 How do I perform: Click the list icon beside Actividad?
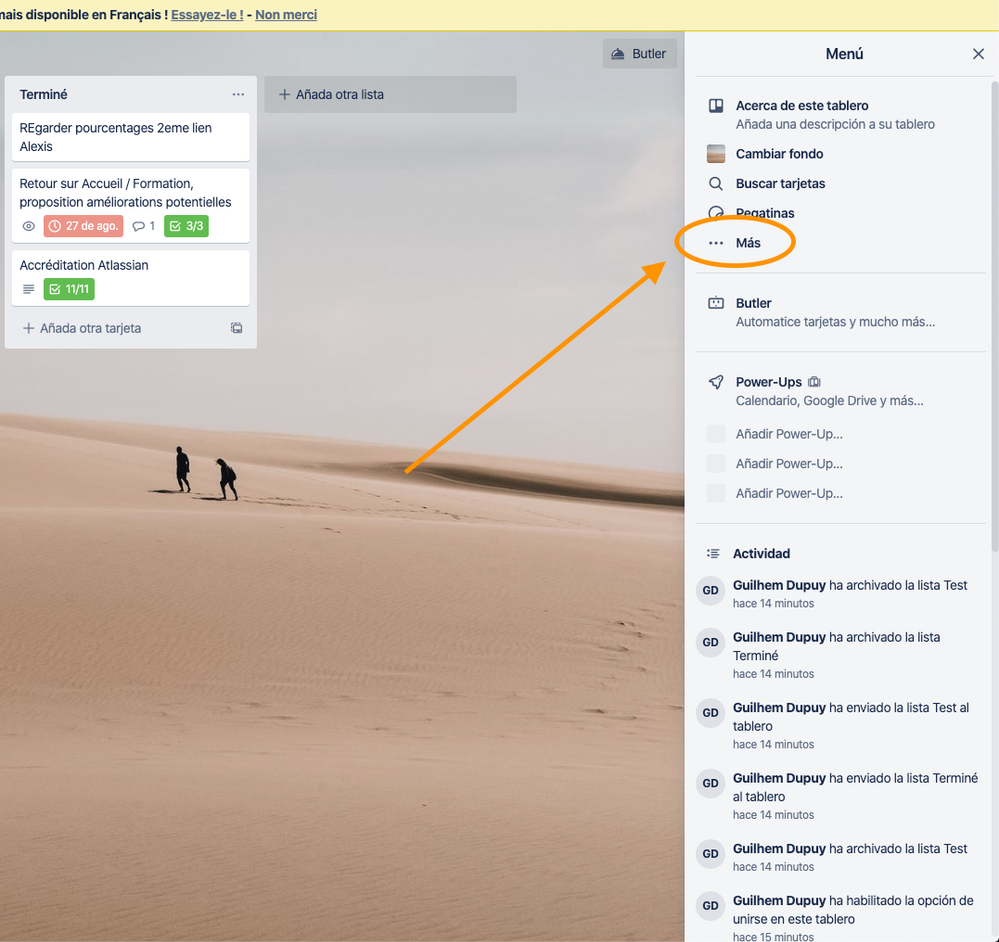tap(713, 553)
